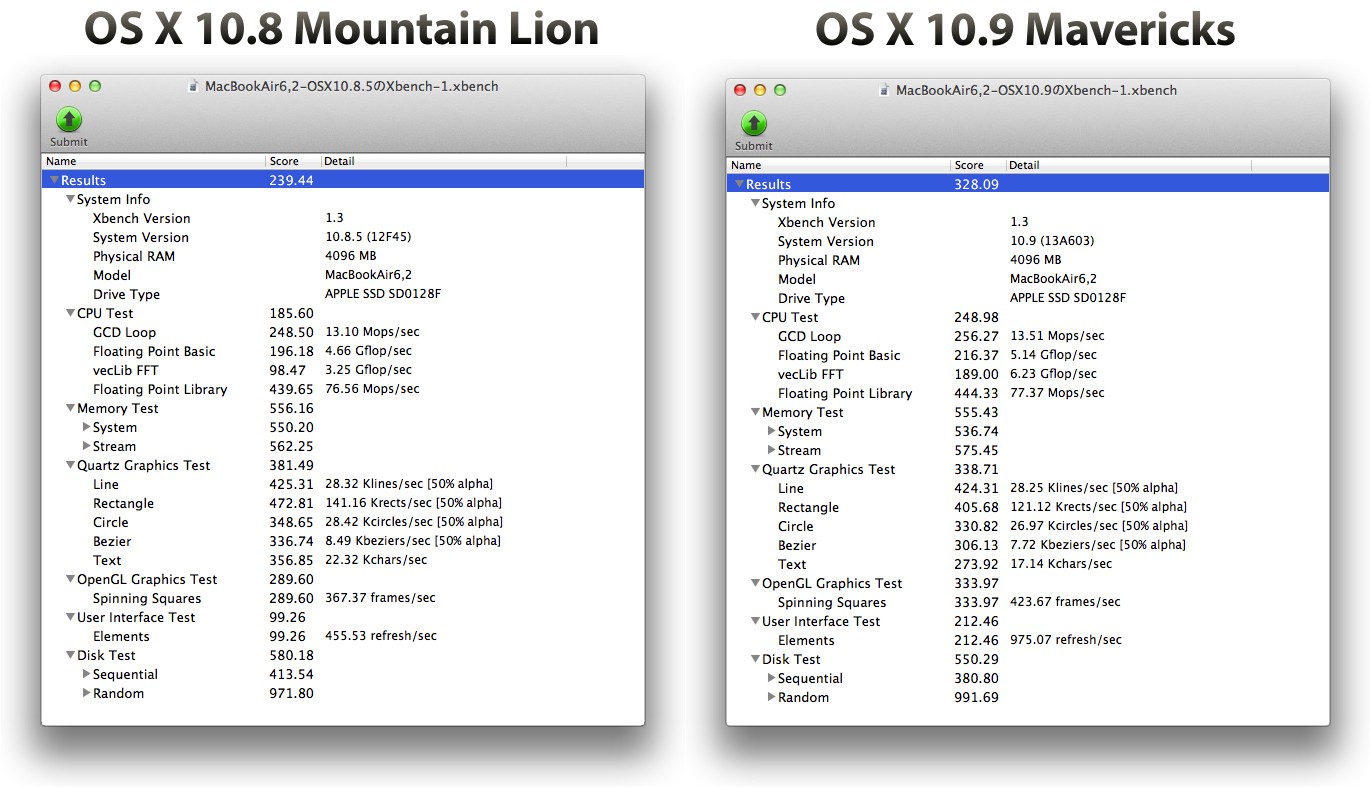
Task: Select the Elements row in the 10.8.5 window
Action: click(x=343, y=636)
